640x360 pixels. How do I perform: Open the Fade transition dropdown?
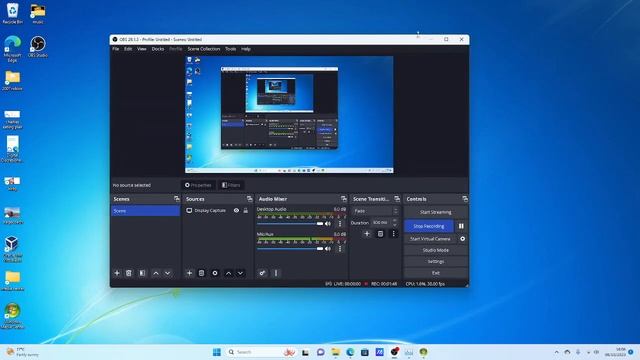[375, 211]
